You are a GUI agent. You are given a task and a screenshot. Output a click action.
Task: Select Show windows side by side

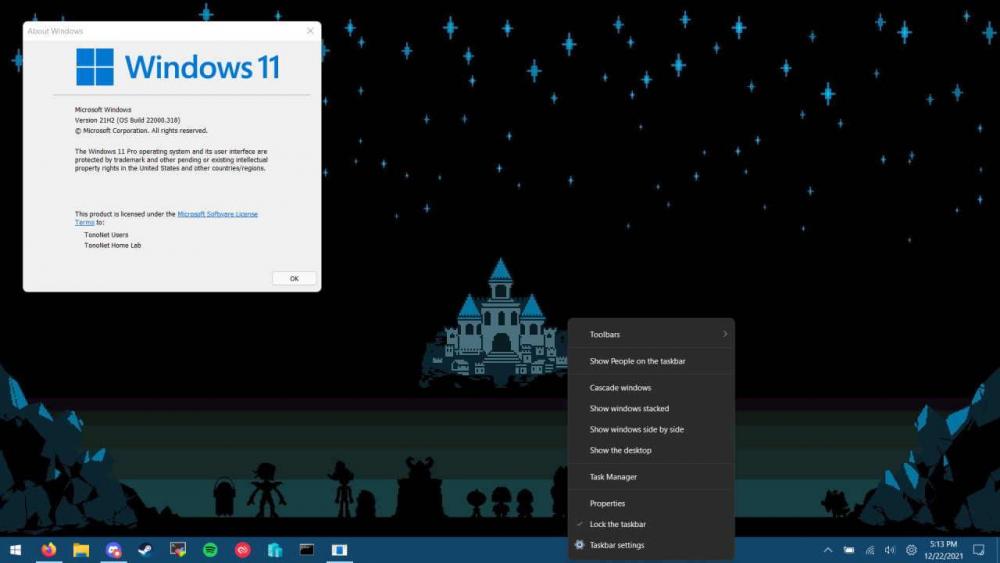pyautogui.click(x=636, y=429)
